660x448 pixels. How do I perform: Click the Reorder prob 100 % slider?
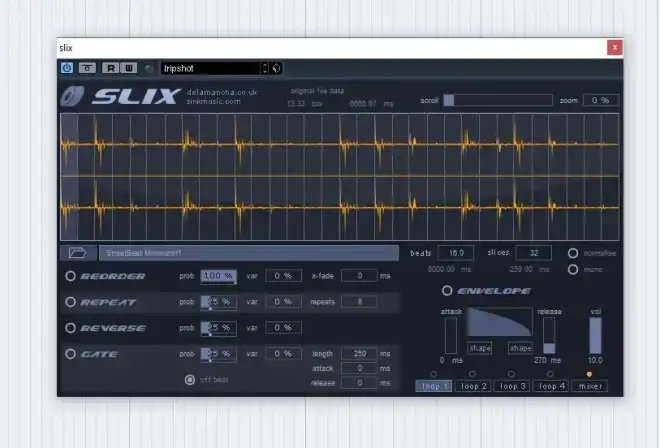(218, 276)
